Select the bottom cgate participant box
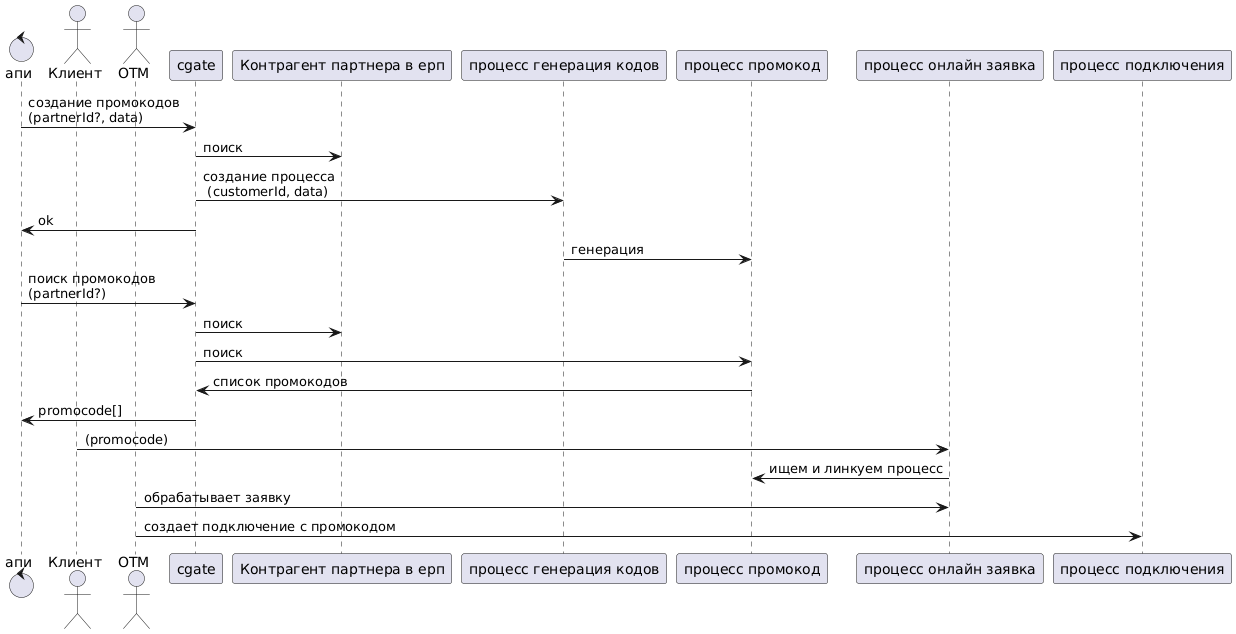The width and height of the screenshot is (1236, 634). pos(196,569)
